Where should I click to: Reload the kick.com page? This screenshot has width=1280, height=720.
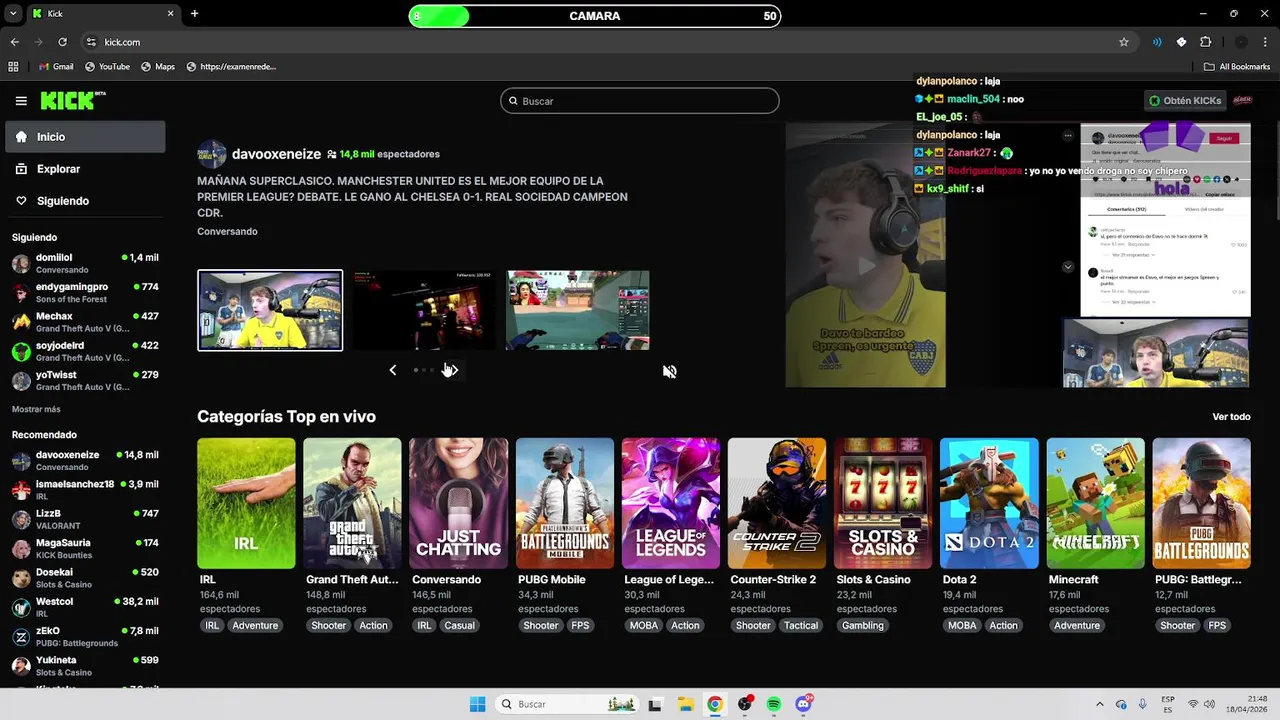coord(62,42)
